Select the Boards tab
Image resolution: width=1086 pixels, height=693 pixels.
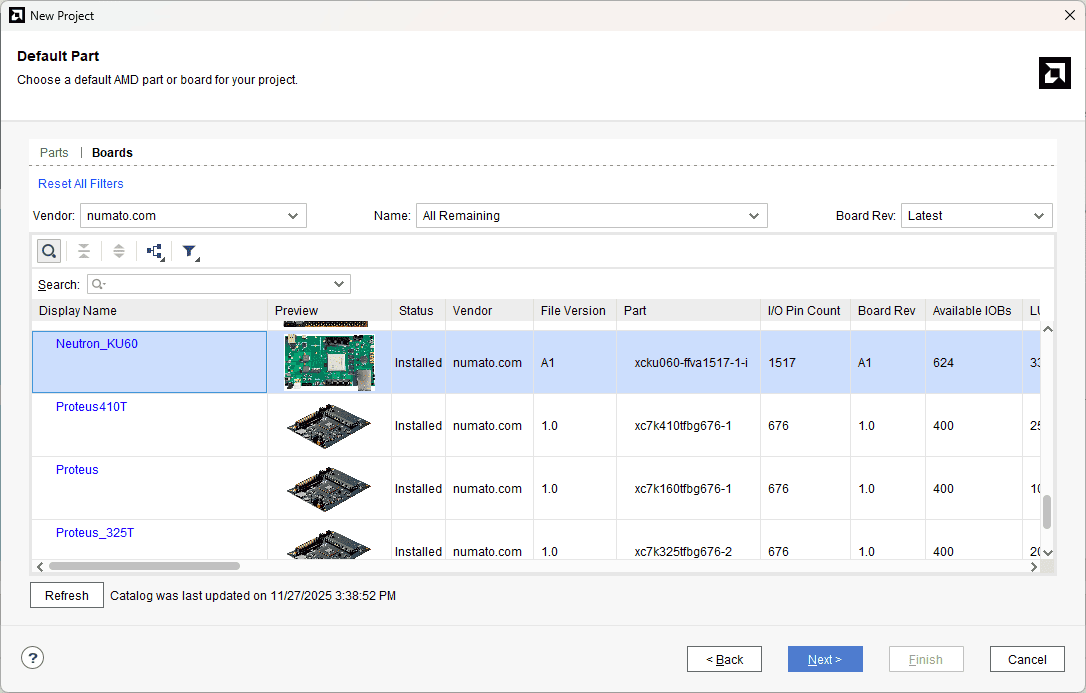click(x=112, y=153)
